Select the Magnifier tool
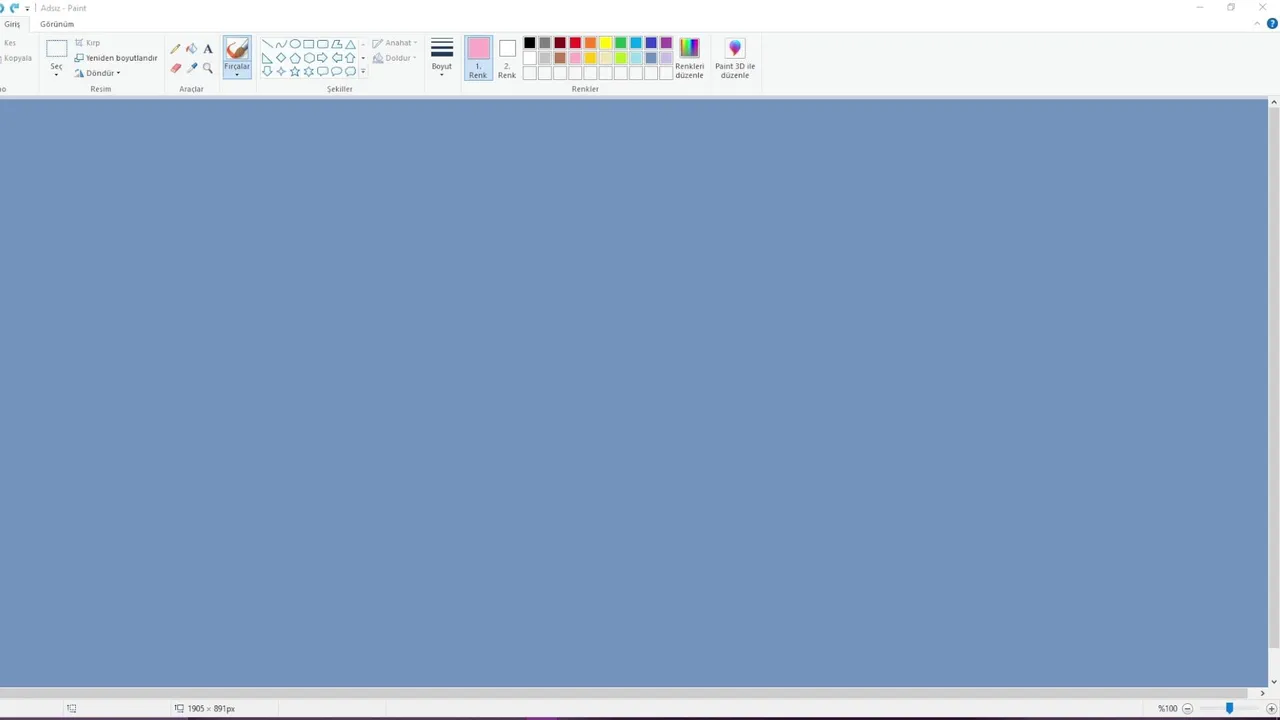The height and width of the screenshot is (720, 1280). [x=208, y=68]
